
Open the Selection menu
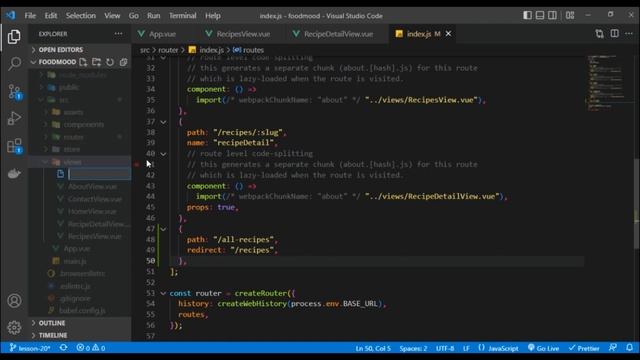(x=80, y=16)
